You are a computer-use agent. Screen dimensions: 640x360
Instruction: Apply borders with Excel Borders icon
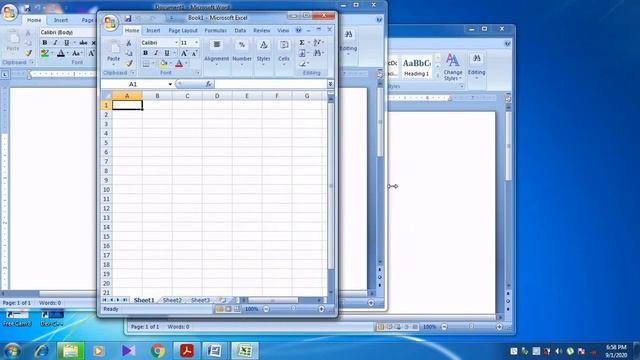146,64
